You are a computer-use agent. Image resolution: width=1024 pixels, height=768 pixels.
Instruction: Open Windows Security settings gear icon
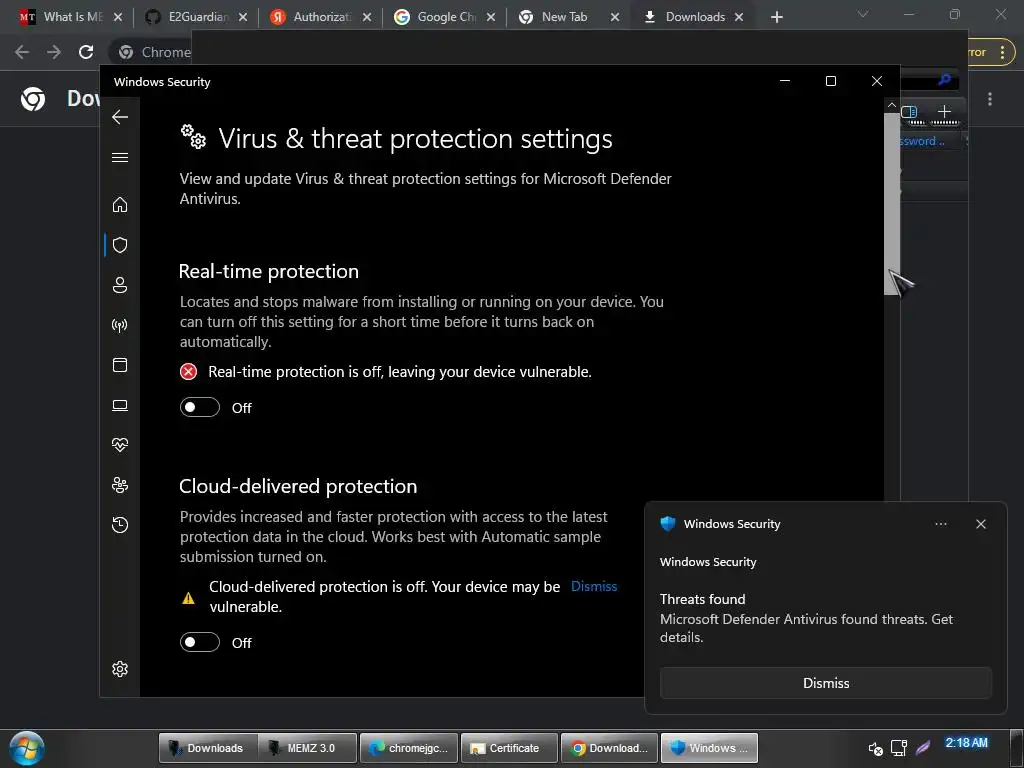point(120,669)
